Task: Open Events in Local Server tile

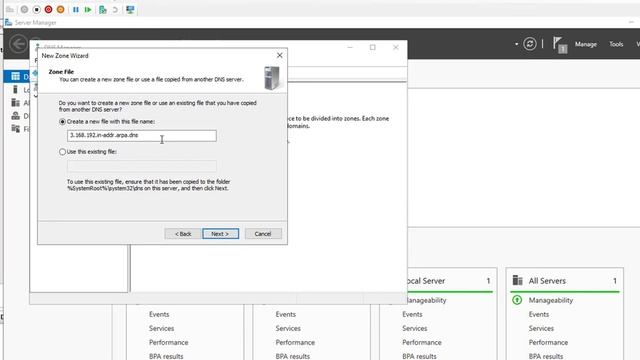Action: click(412, 314)
